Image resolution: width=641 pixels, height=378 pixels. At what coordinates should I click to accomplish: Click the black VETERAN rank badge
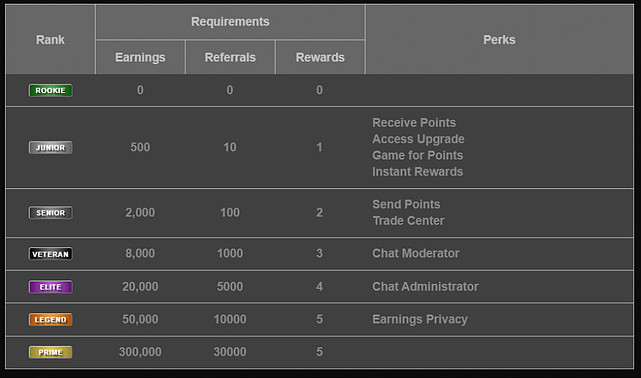coord(51,254)
